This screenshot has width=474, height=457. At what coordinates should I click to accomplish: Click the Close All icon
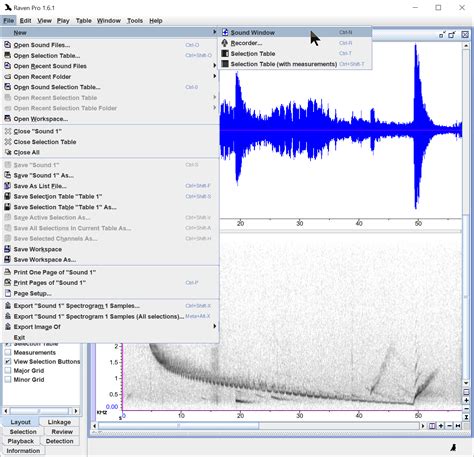8,152
